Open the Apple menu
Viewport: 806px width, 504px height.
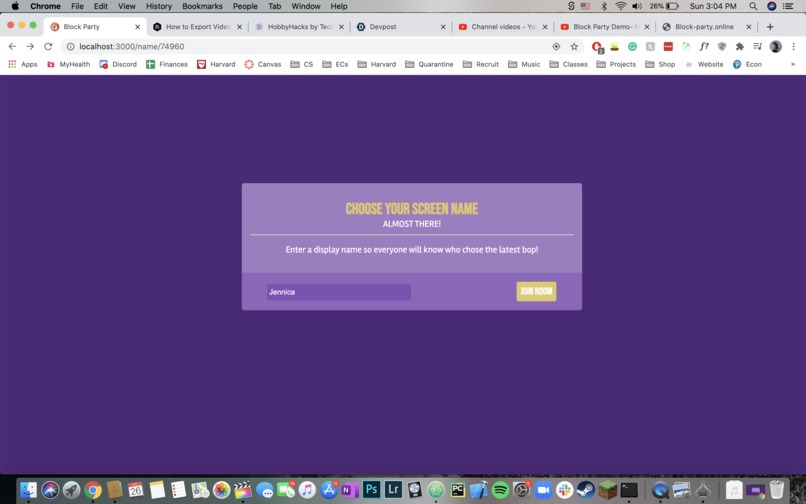[x=15, y=6]
